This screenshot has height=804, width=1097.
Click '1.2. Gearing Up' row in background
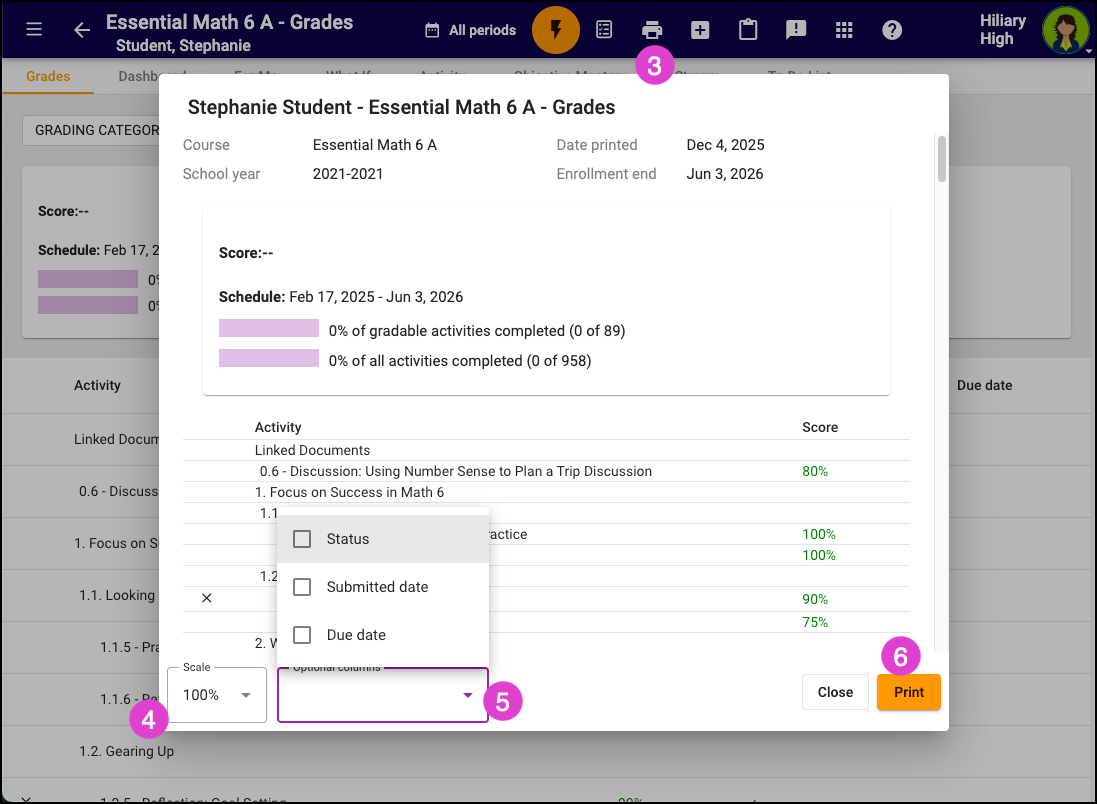click(x=127, y=751)
